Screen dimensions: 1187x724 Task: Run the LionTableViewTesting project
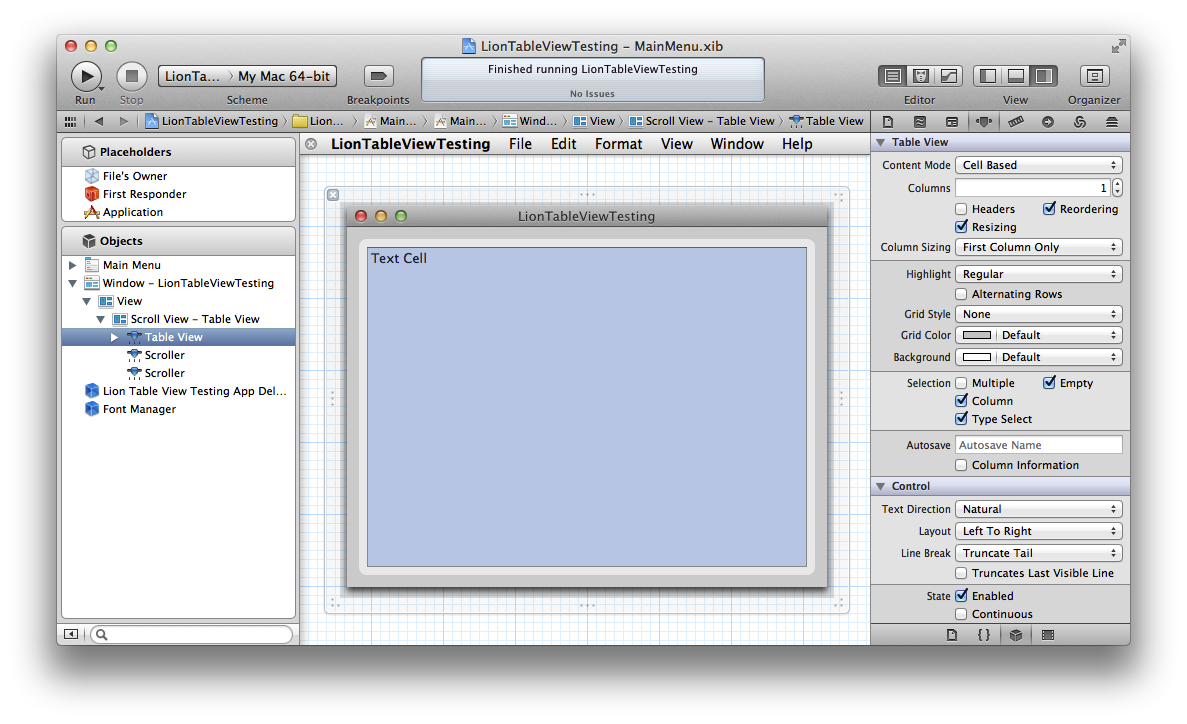pos(86,76)
